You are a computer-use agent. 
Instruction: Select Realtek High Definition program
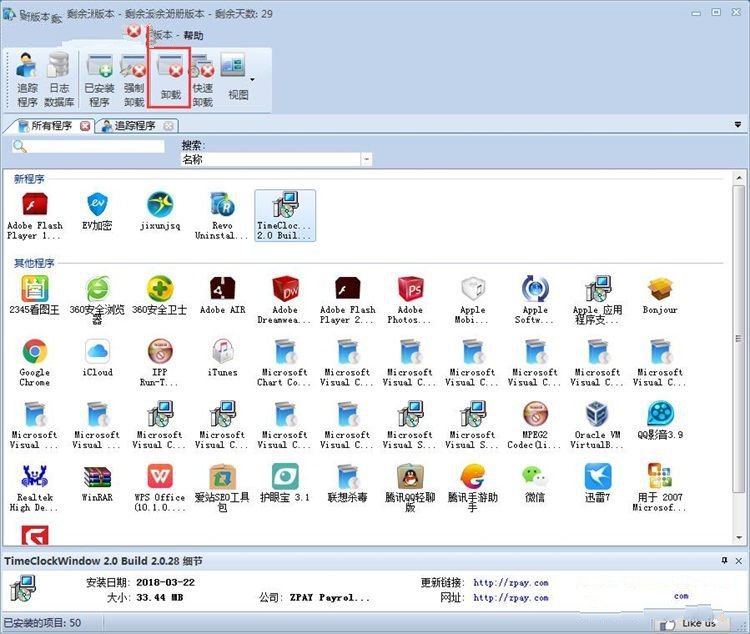click(x=34, y=488)
